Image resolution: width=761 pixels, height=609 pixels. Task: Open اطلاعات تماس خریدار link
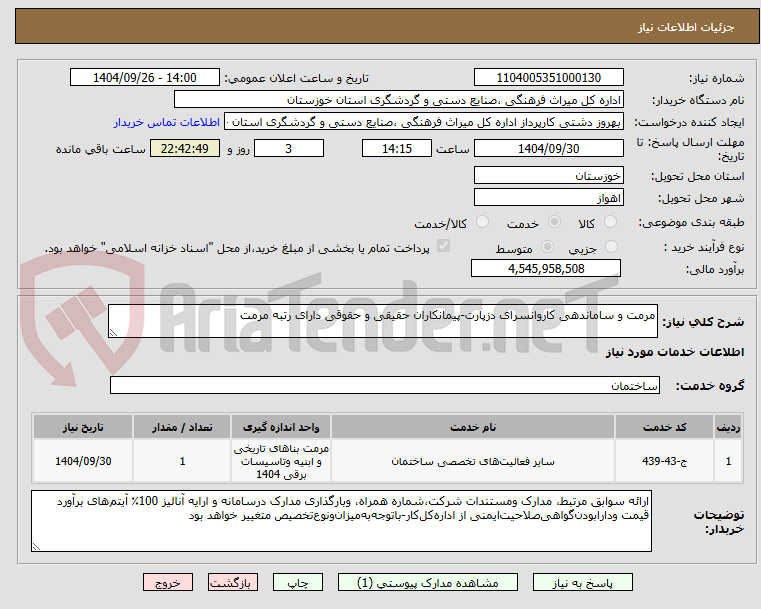point(167,122)
